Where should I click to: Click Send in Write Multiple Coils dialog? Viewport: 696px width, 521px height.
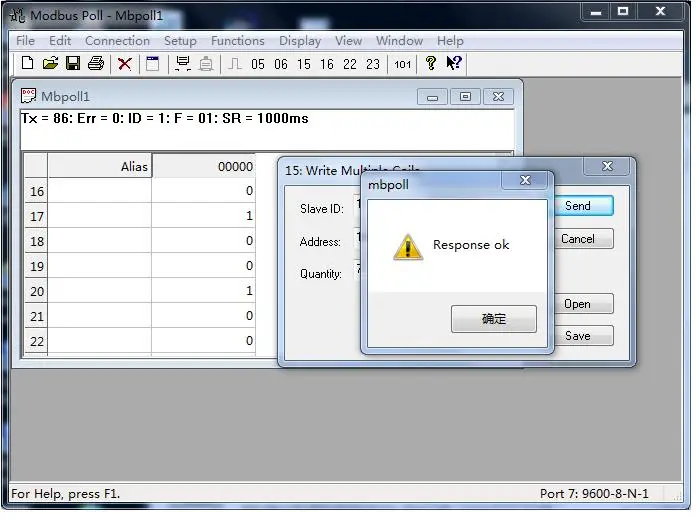coord(583,206)
